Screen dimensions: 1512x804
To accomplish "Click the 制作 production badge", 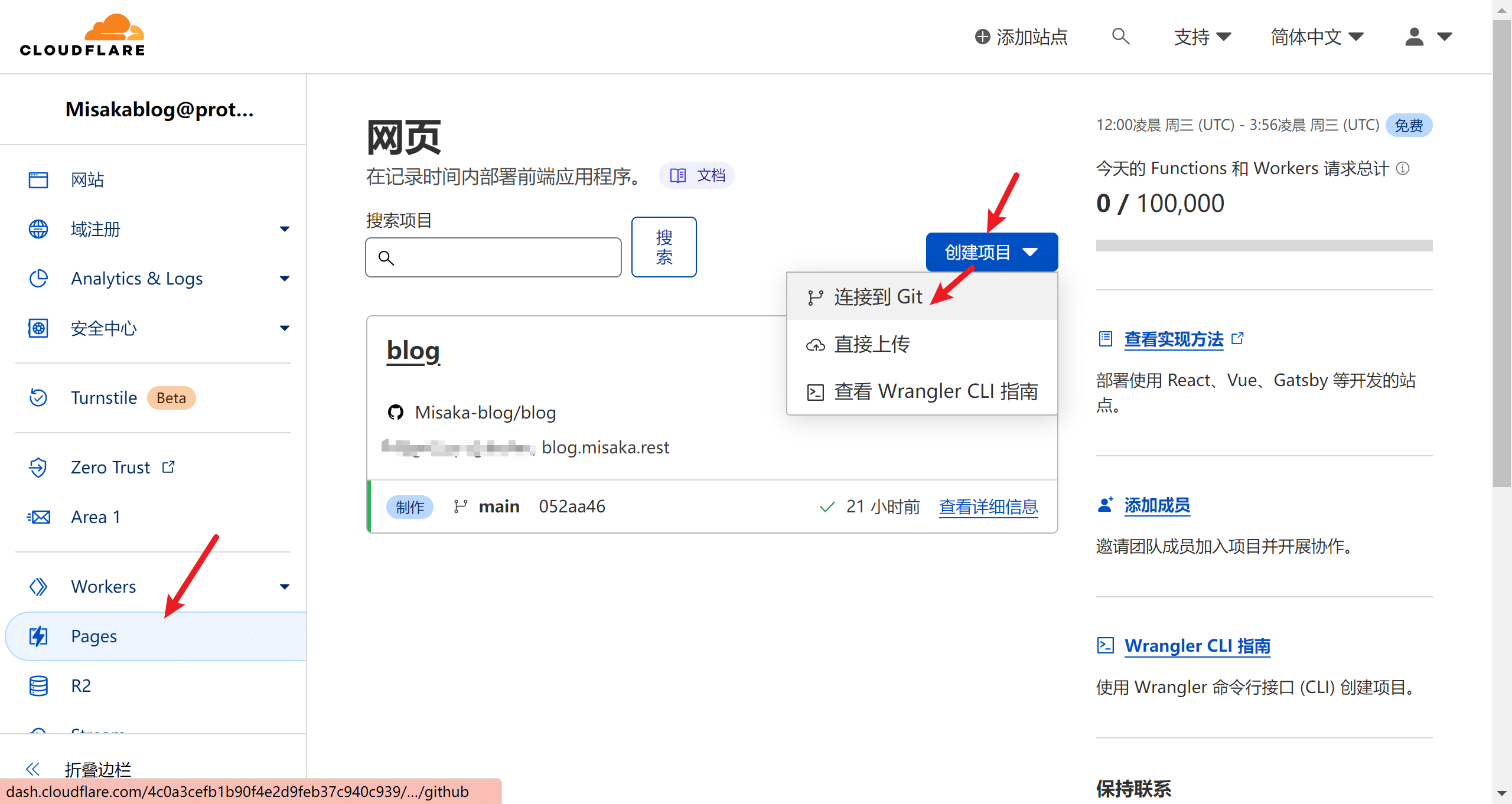I will coord(410,507).
